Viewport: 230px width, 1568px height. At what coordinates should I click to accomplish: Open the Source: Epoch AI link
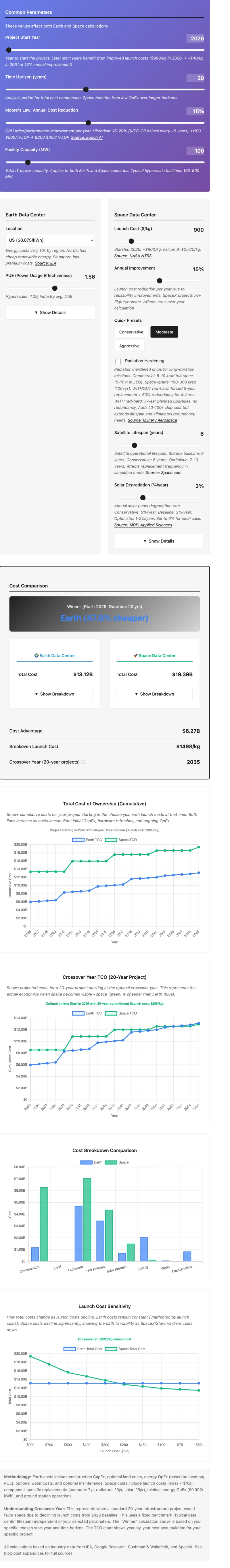click(x=87, y=138)
